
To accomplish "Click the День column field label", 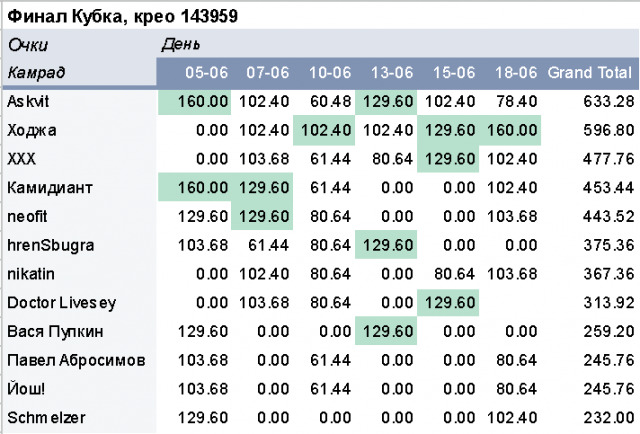I will pyautogui.click(x=180, y=45).
